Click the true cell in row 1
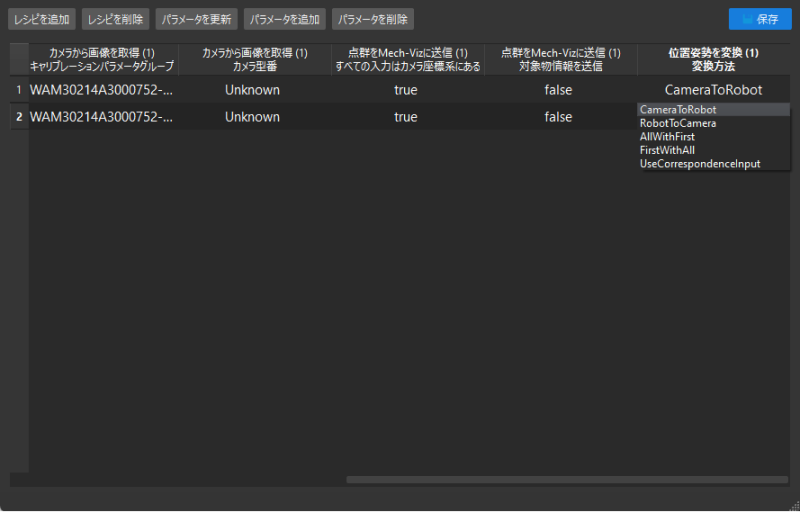 [408, 90]
